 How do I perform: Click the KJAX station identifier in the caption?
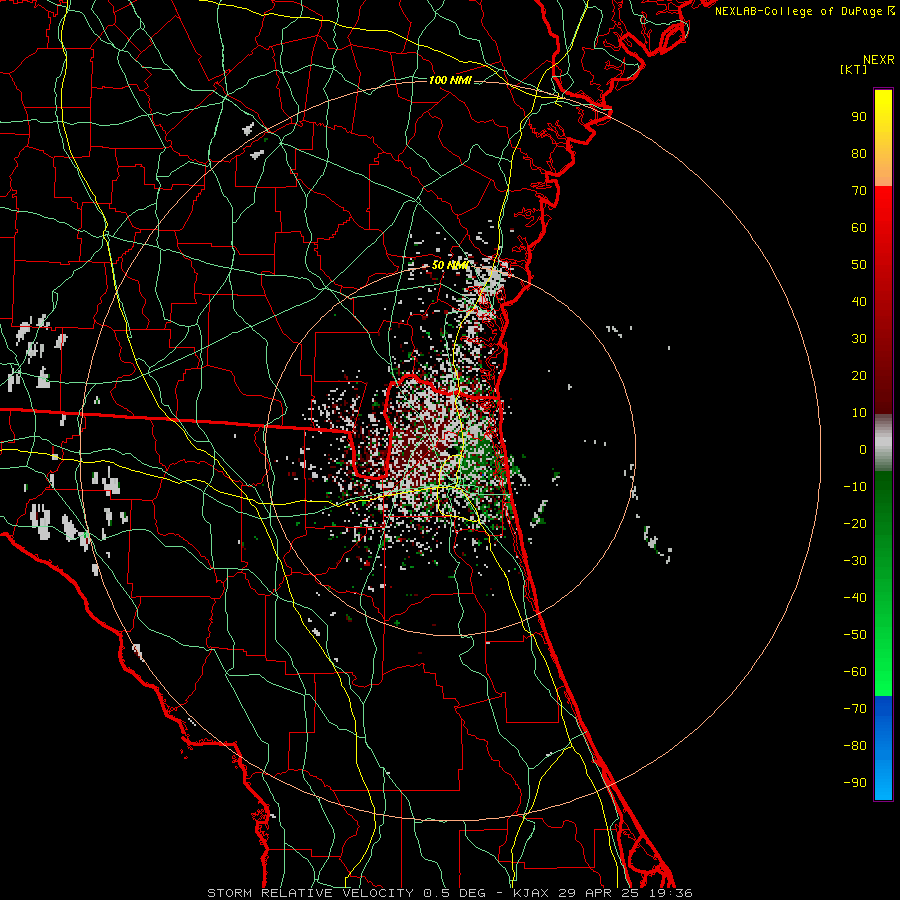531,893
